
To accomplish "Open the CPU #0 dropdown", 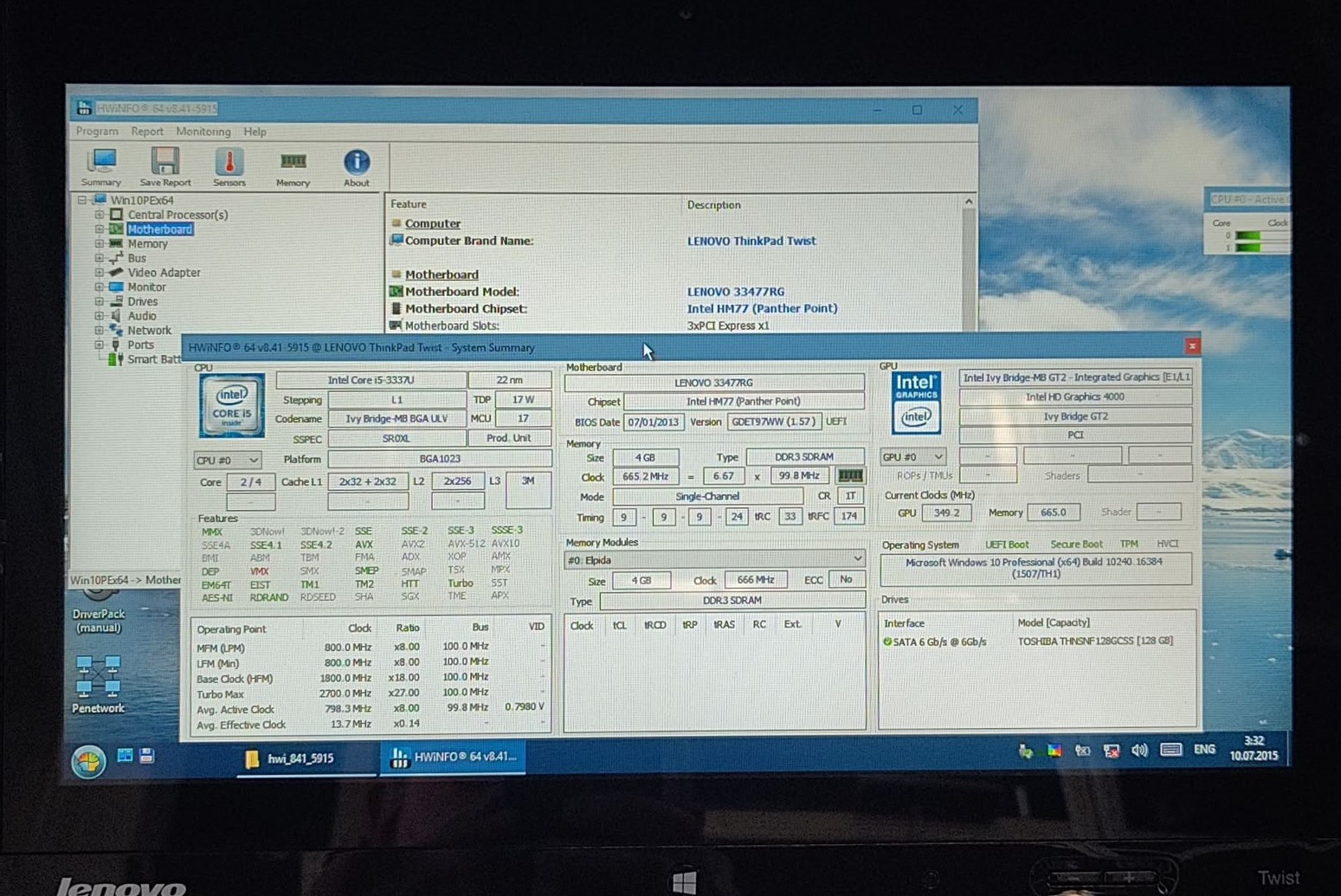I will (x=227, y=460).
